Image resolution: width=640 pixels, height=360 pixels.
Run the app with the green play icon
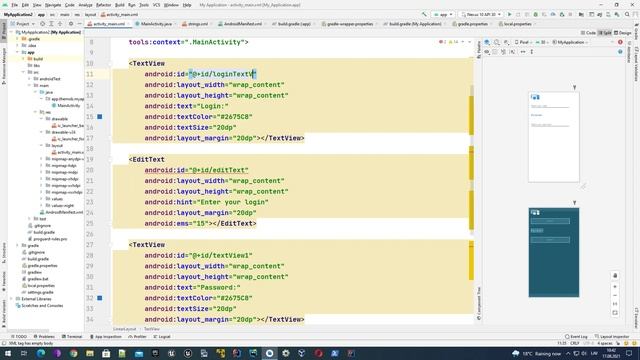509,14
